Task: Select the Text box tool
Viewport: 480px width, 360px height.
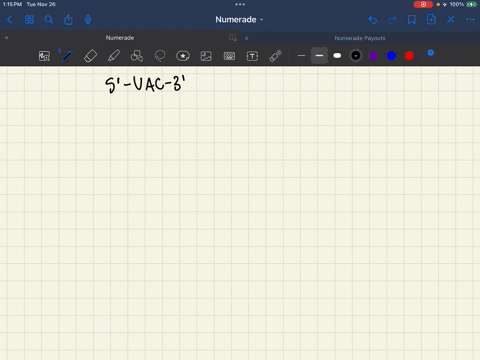Action: coord(252,56)
